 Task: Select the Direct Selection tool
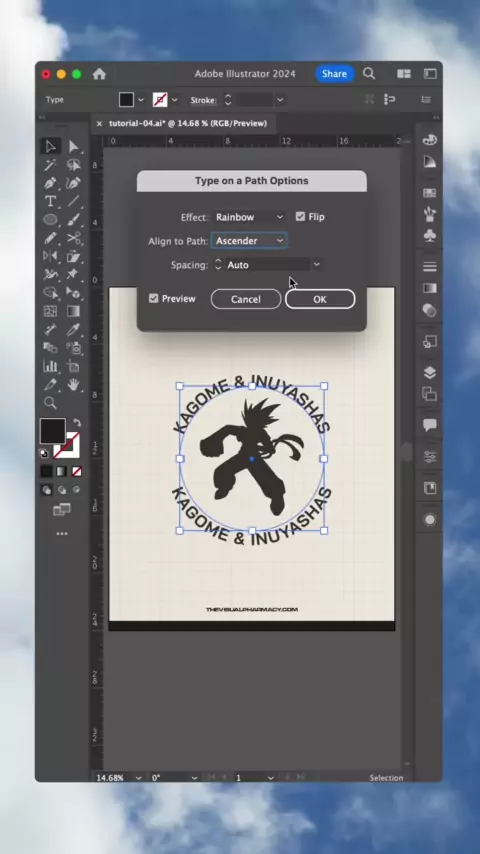coord(74,147)
